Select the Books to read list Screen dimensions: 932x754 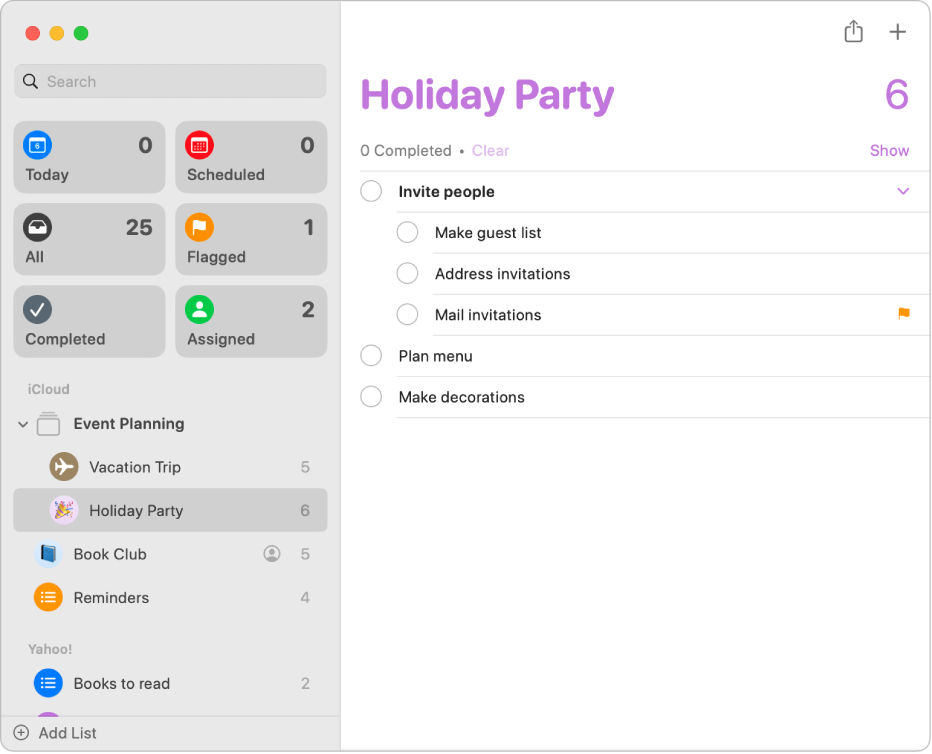click(x=121, y=684)
